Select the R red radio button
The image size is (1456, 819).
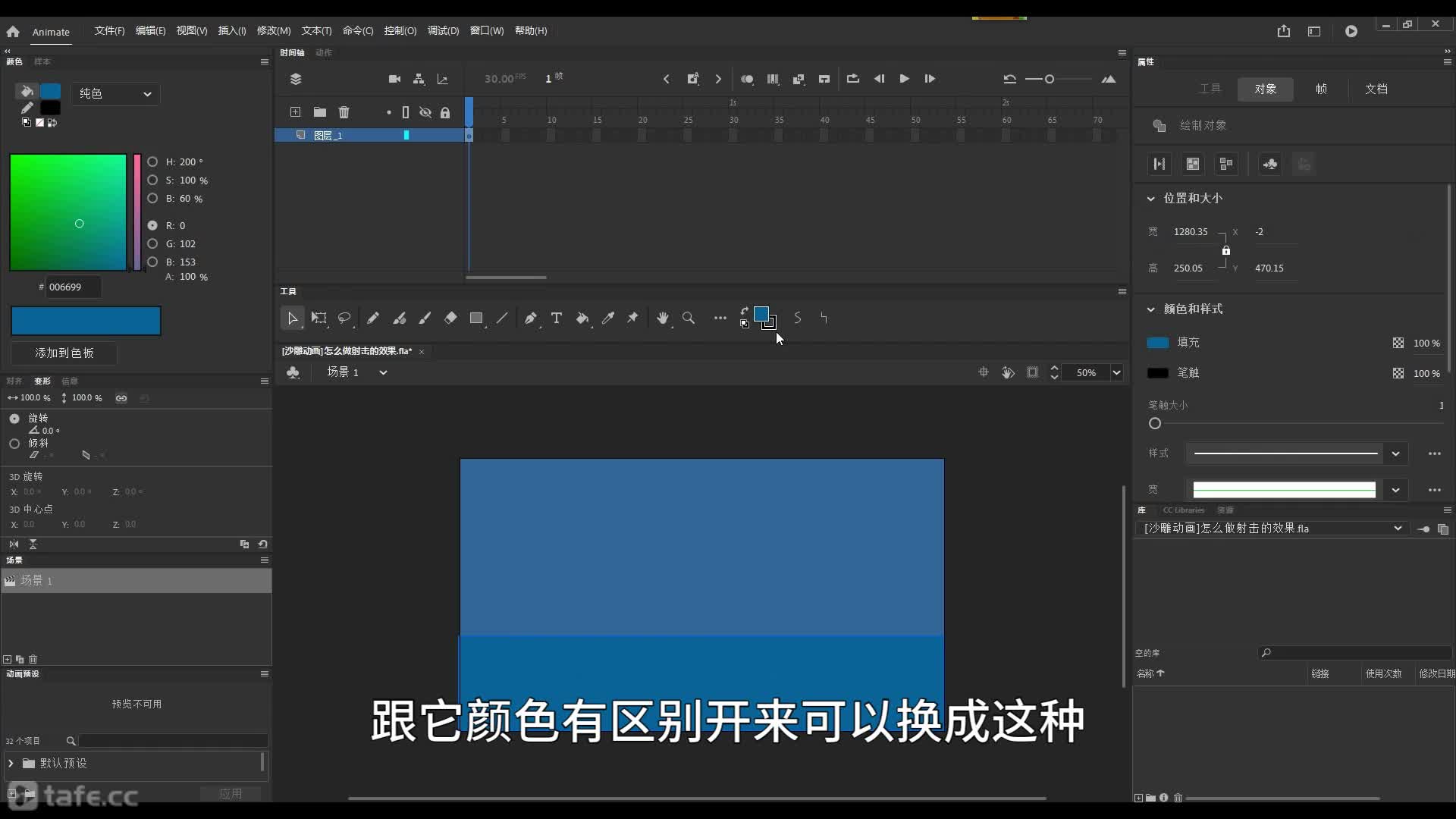tap(152, 225)
